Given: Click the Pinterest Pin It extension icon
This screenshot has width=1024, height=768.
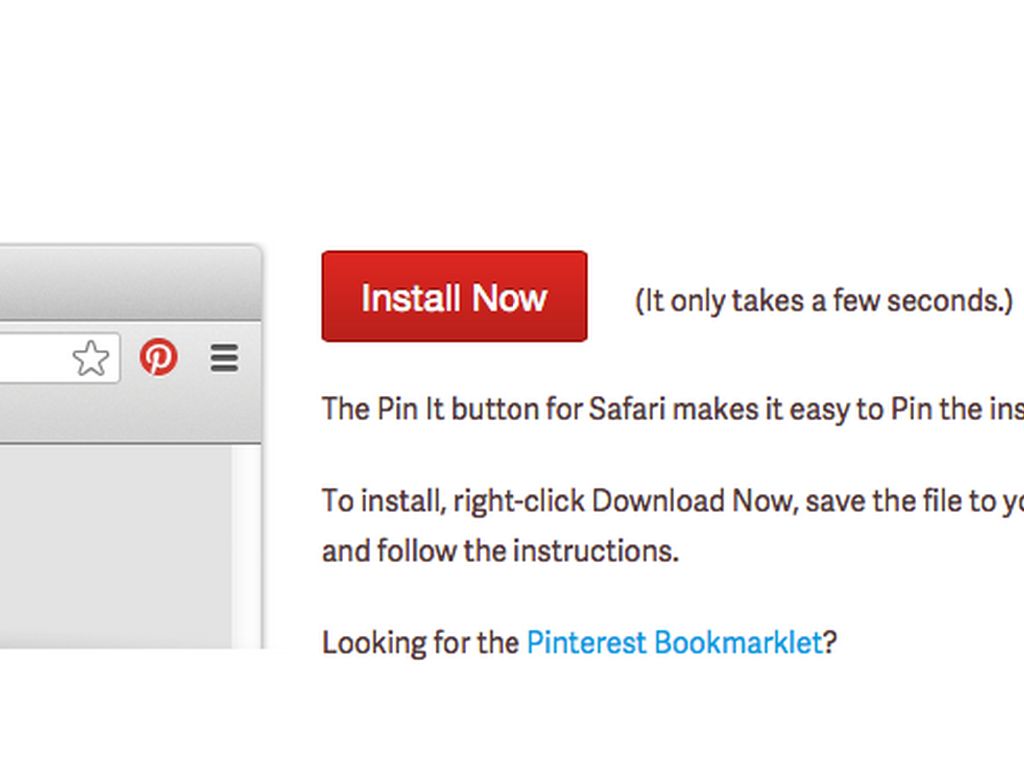Looking at the screenshot, I should [159, 357].
